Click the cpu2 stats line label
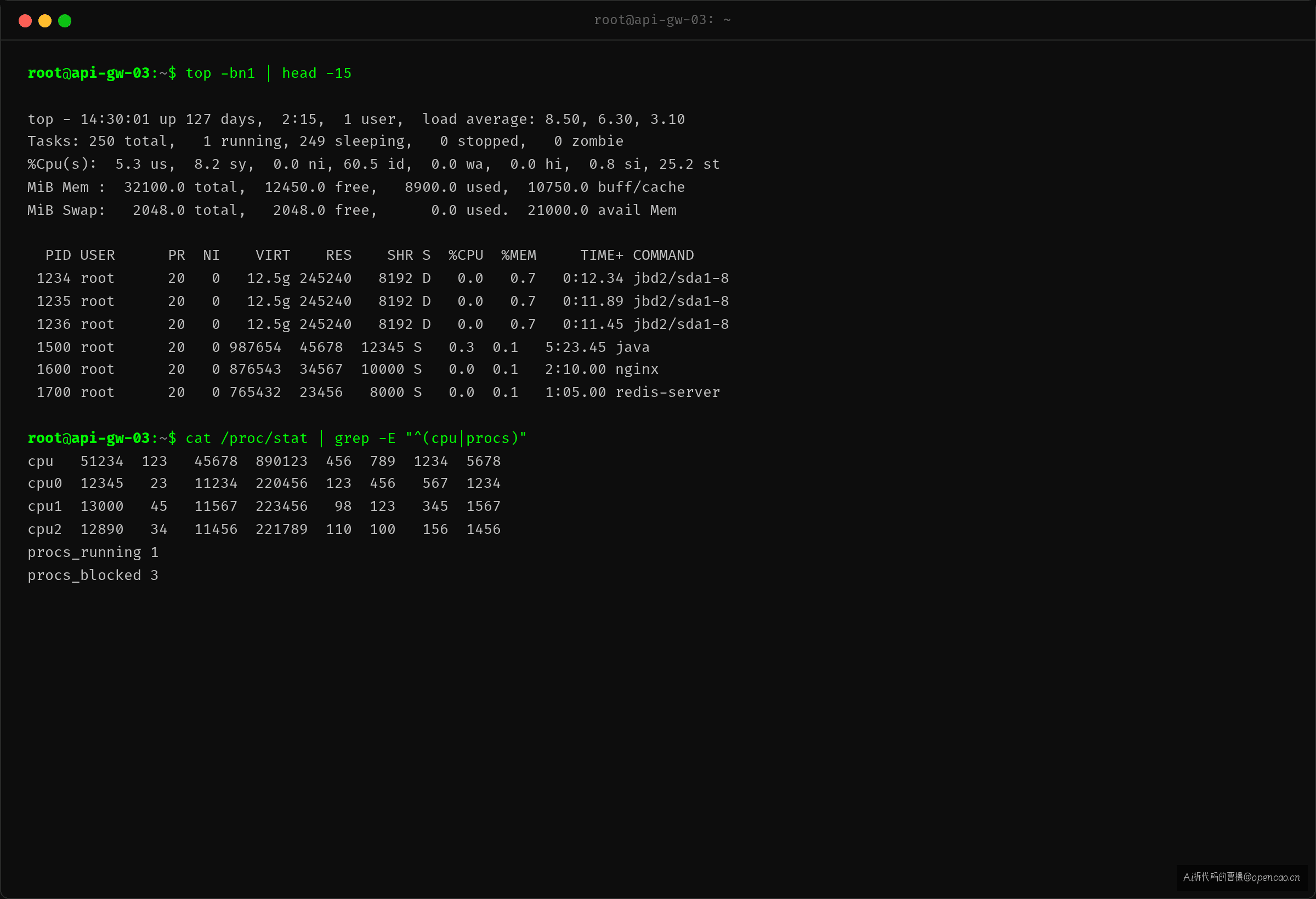Screen dimensions: 1316x899 point(45,530)
